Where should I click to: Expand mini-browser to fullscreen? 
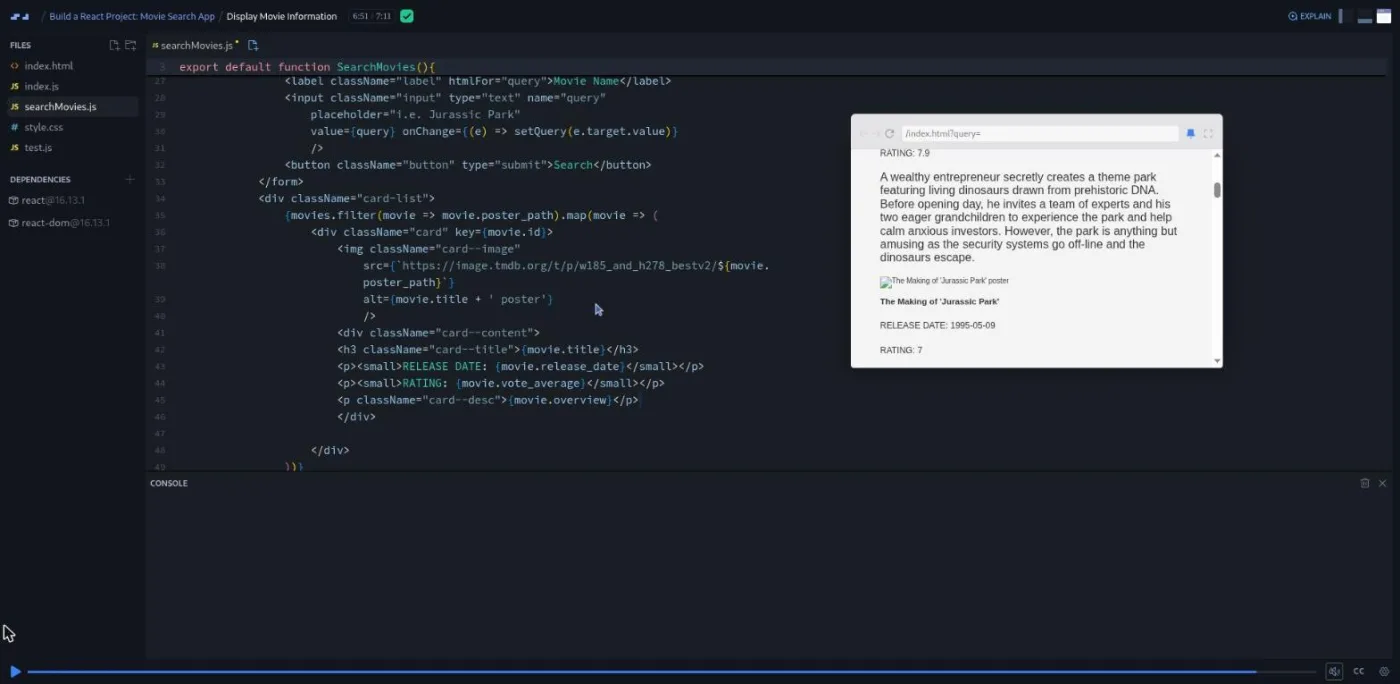click(x=1208, y=133)
